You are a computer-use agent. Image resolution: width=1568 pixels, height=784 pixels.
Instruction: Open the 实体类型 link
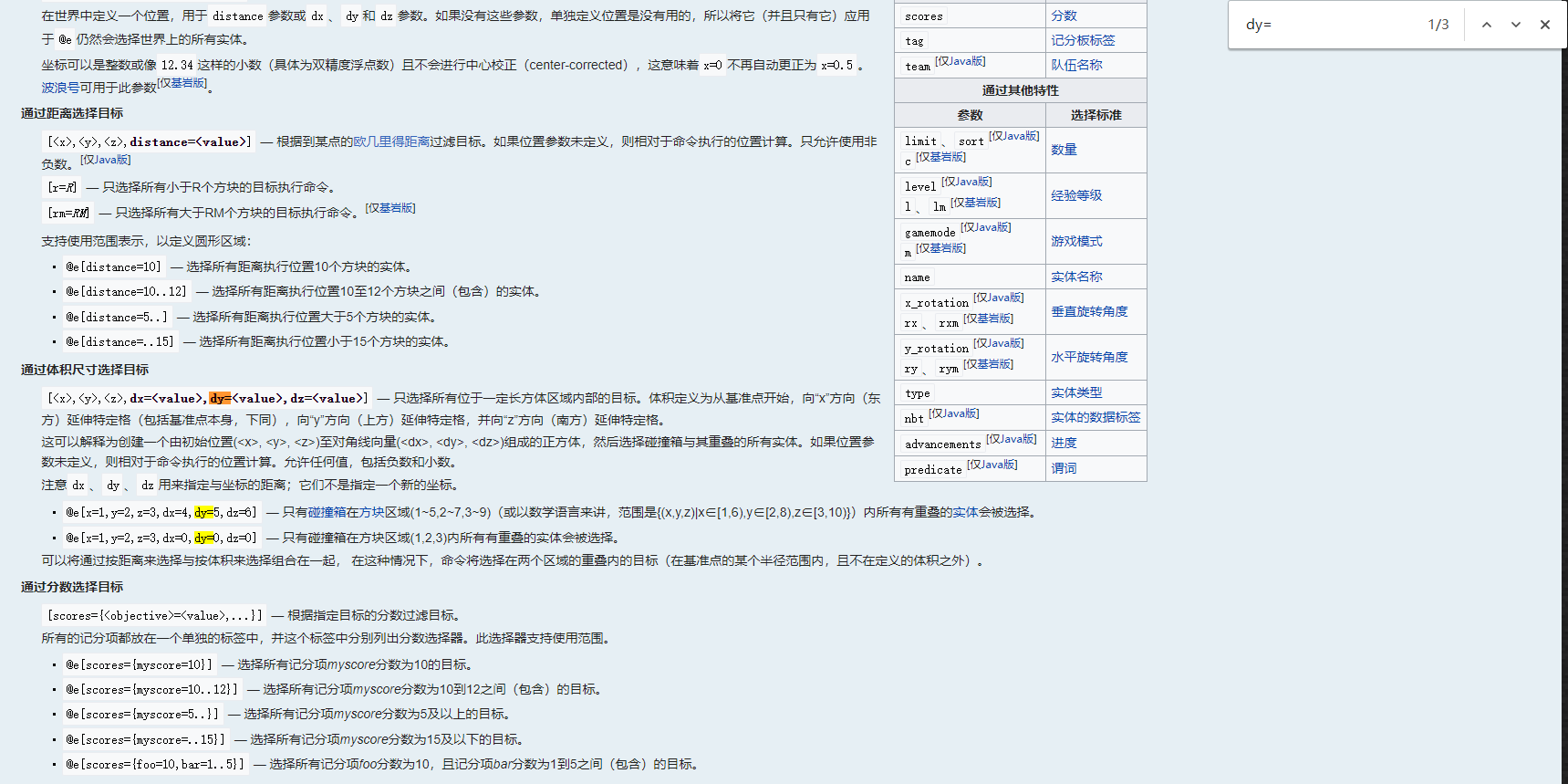1076,392
